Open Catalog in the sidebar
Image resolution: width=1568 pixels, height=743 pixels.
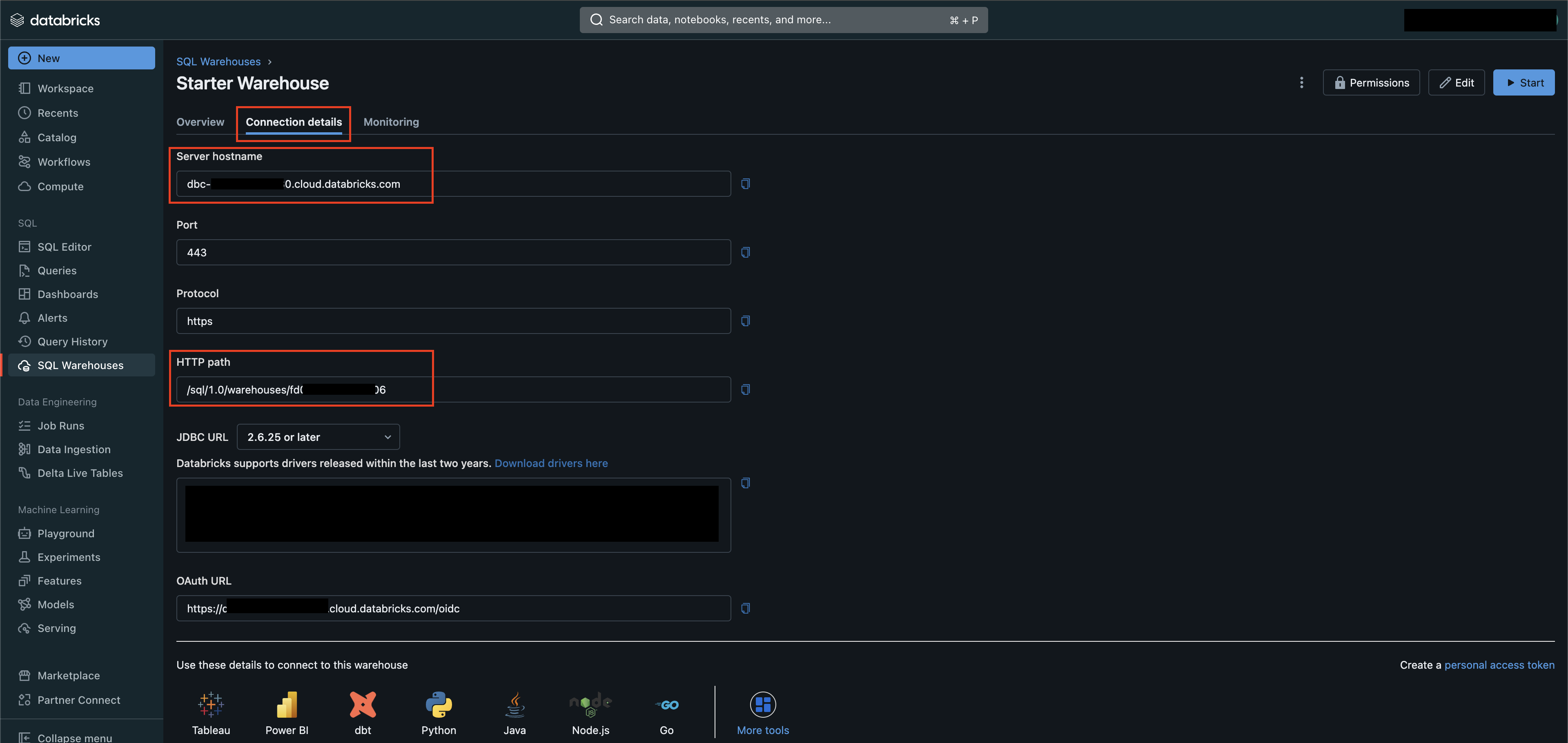pyautogui.click(x=82, y=138)
